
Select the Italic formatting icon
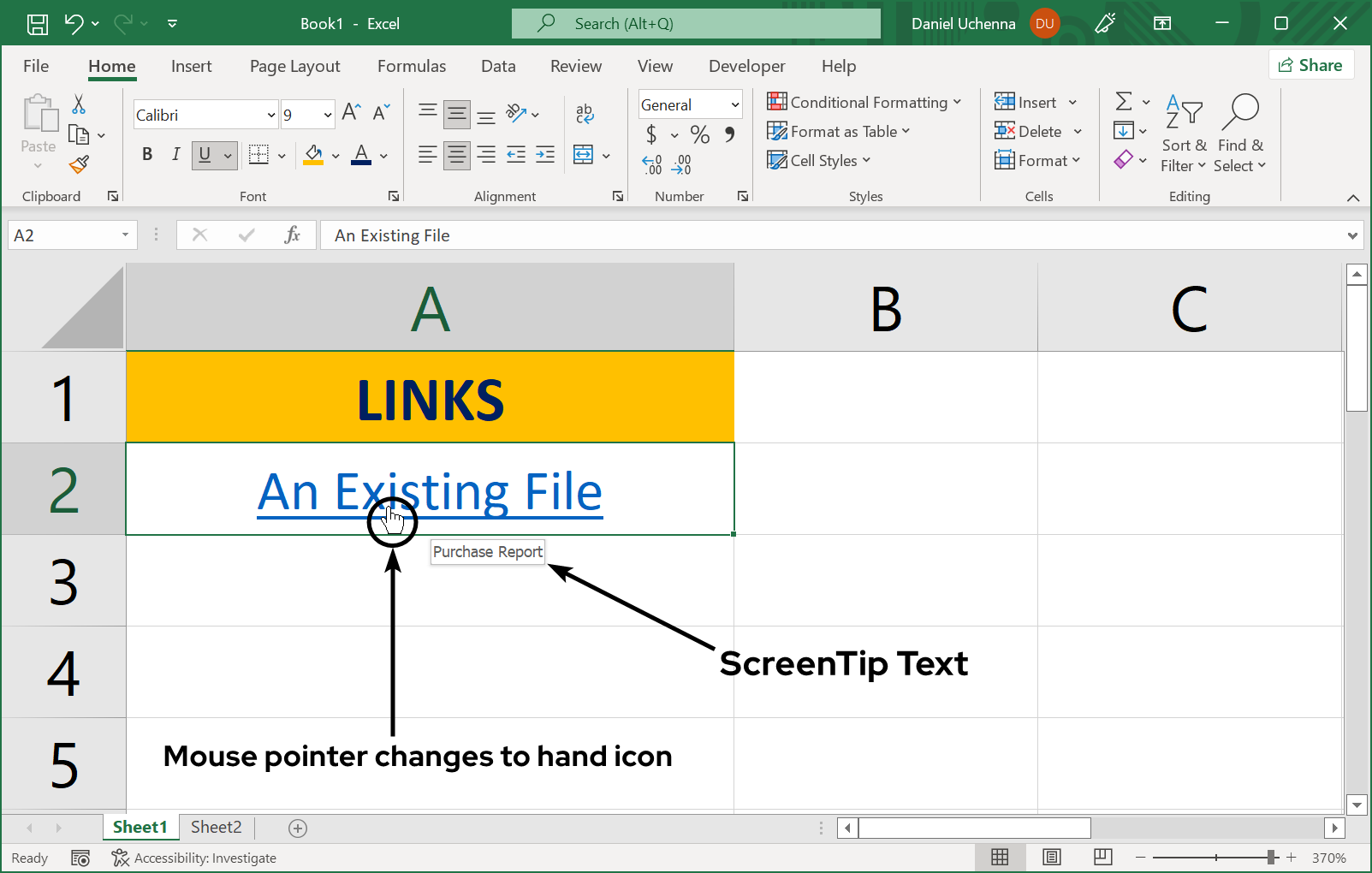(175, 155)
